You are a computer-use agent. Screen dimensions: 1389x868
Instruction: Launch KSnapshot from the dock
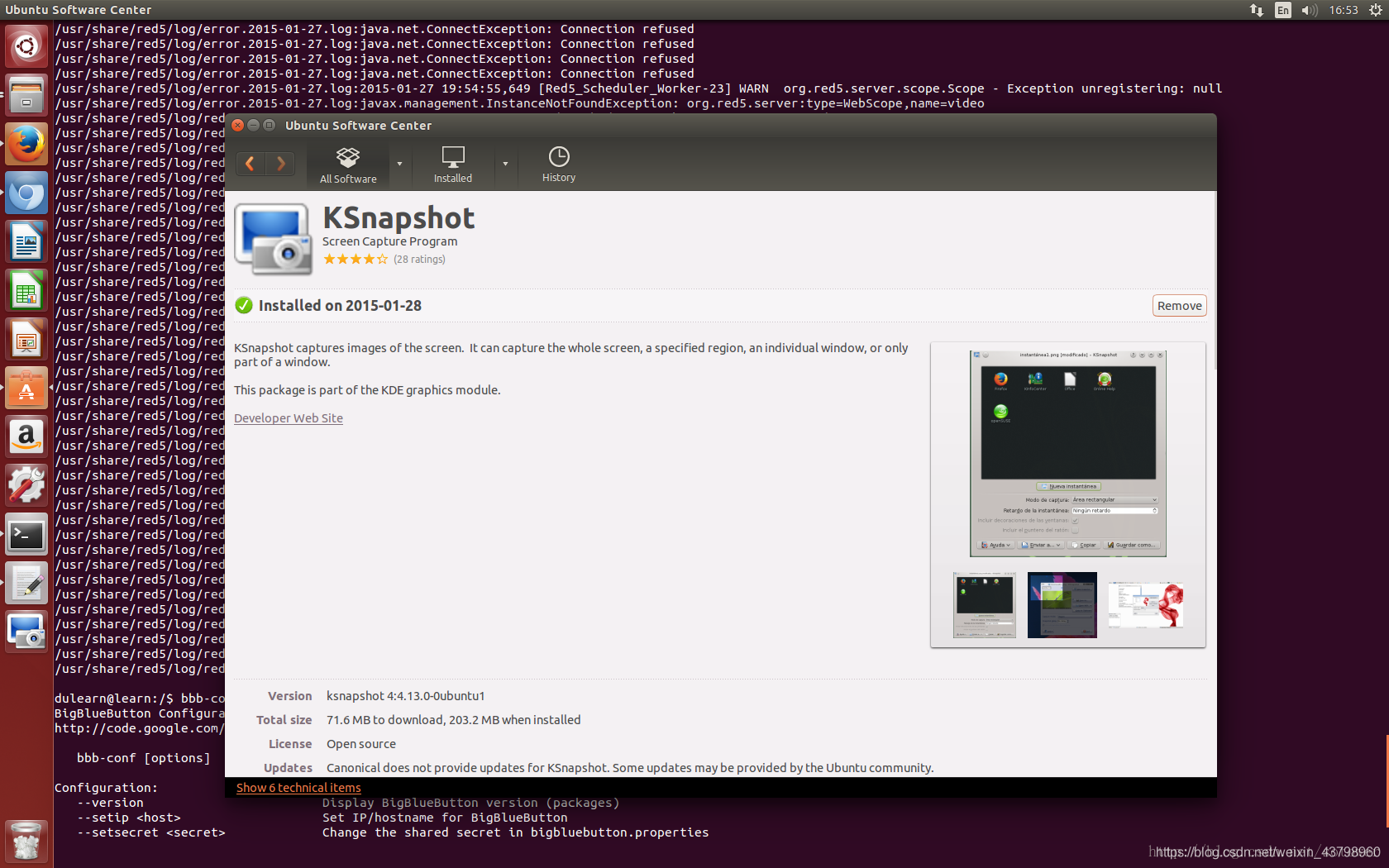pos(26,632)
